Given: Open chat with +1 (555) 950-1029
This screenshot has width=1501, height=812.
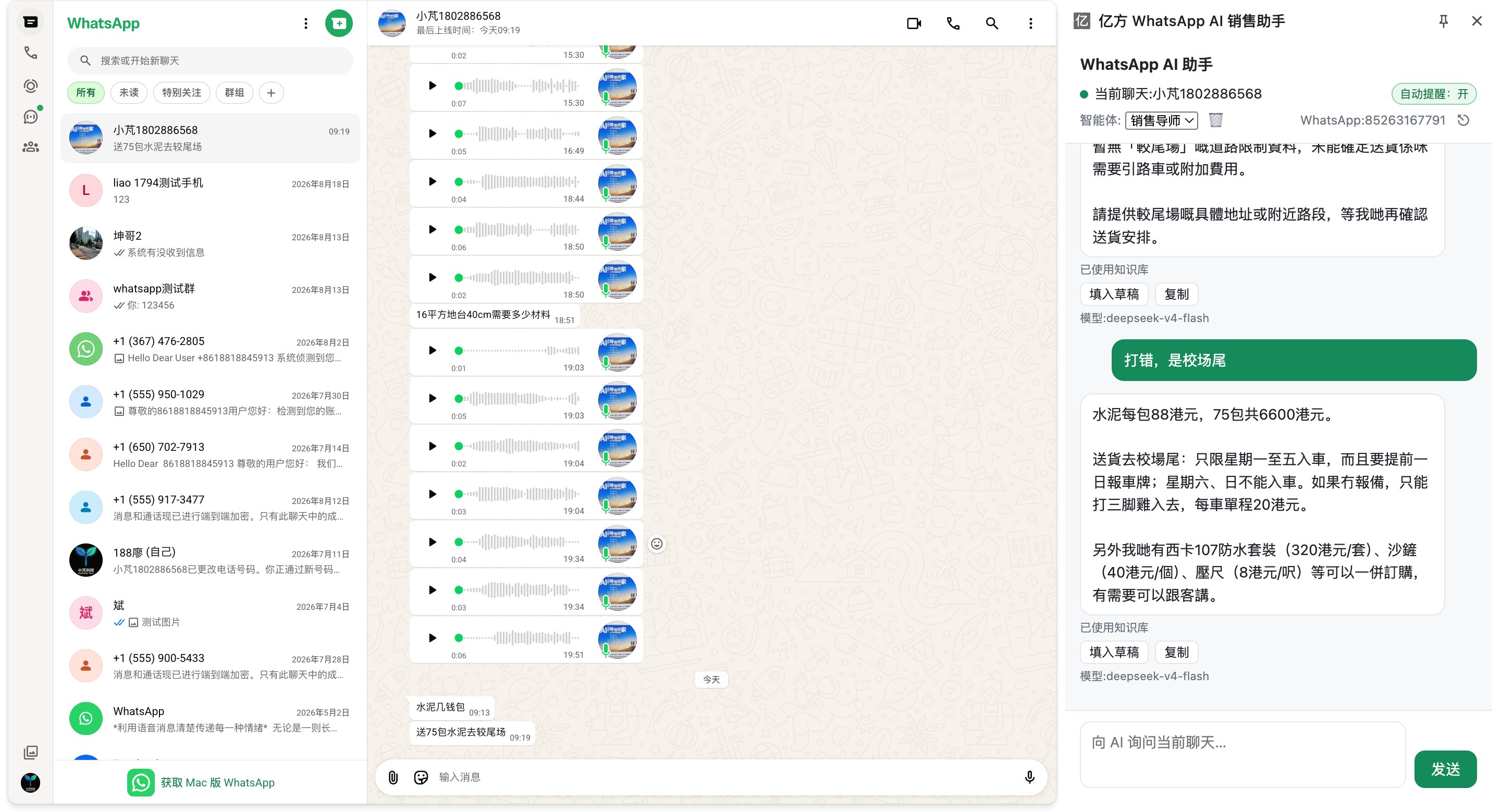Looking at the screenshot, I should point(211,402).
